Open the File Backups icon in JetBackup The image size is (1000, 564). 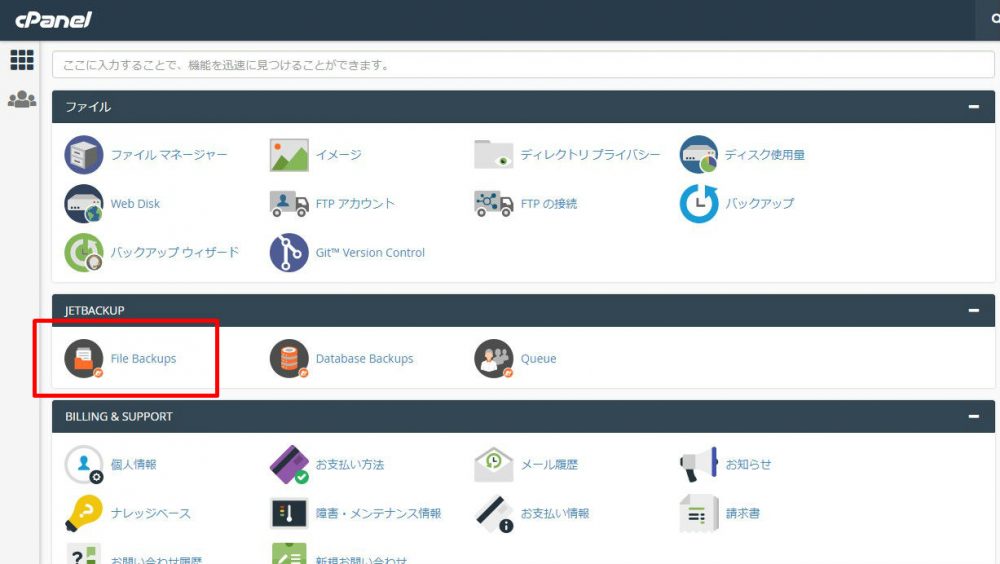84,359
